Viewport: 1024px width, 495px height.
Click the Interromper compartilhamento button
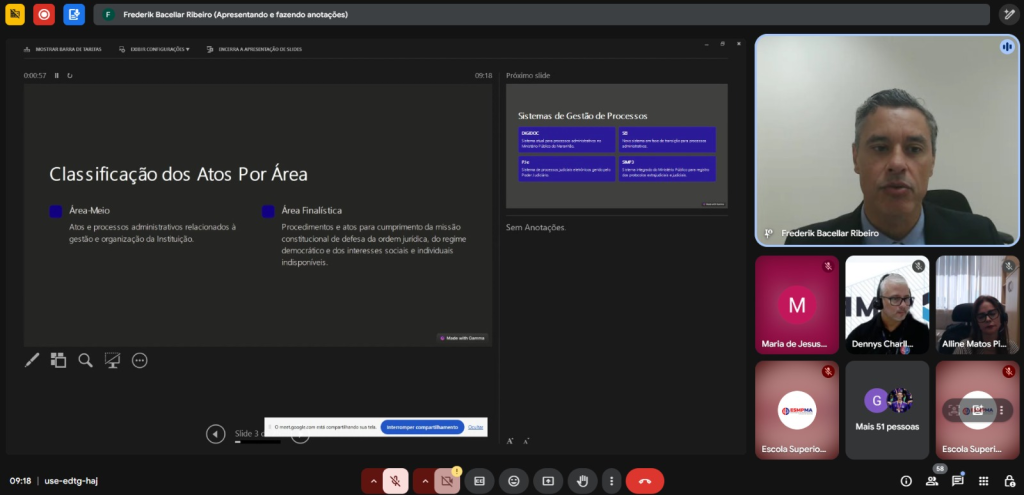[422, 427]
